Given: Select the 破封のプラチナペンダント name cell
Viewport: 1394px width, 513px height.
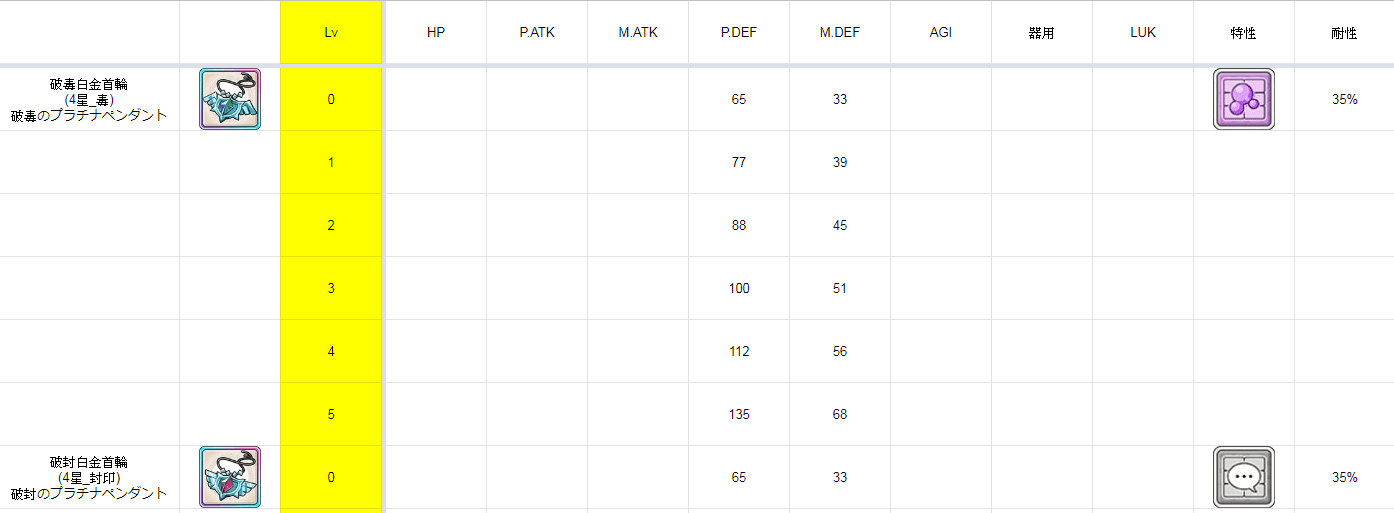Looking at the screenshot, I should tap(90, 477).
